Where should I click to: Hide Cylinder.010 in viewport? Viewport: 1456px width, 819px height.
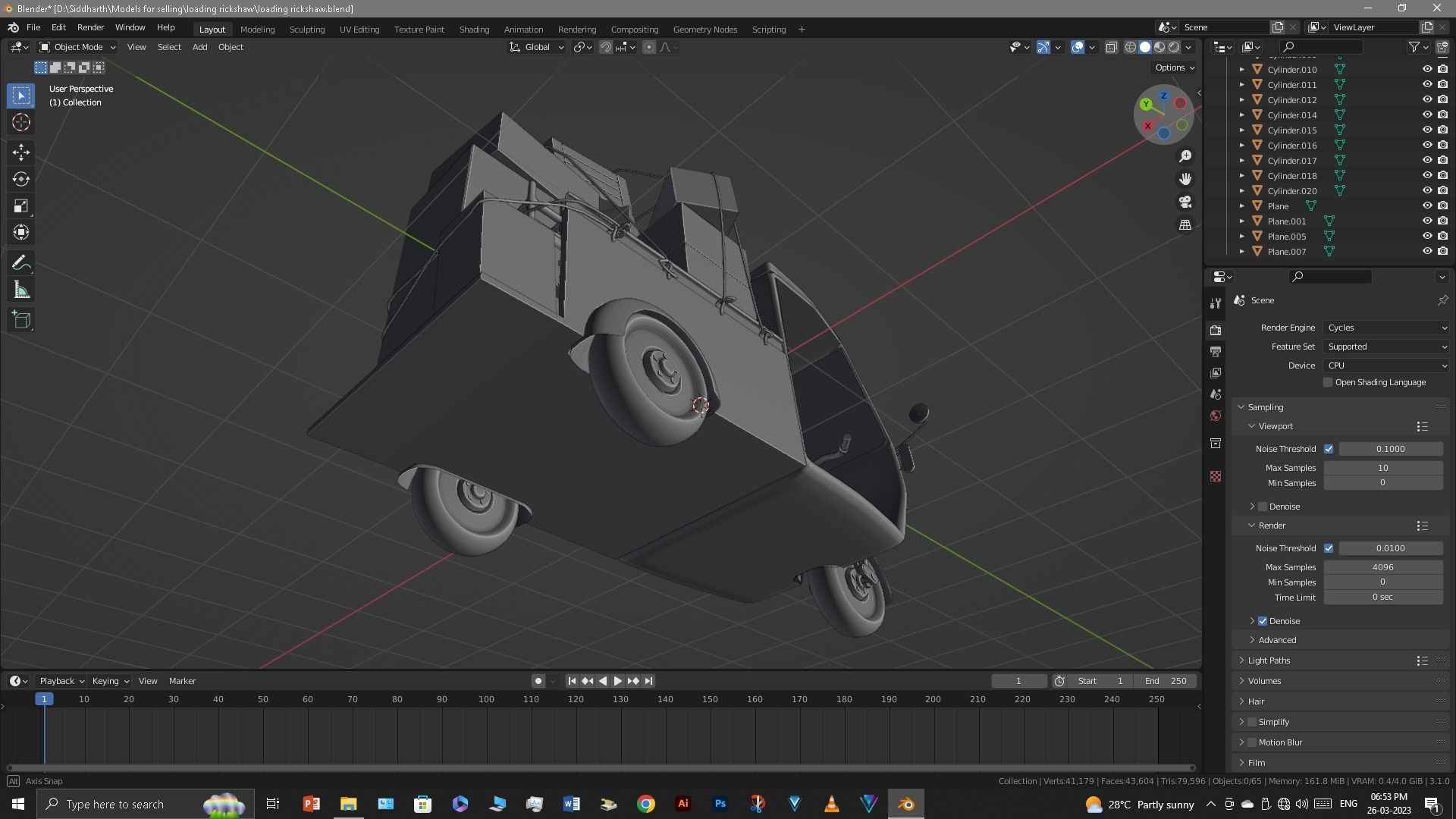(x=1426, y=69)
